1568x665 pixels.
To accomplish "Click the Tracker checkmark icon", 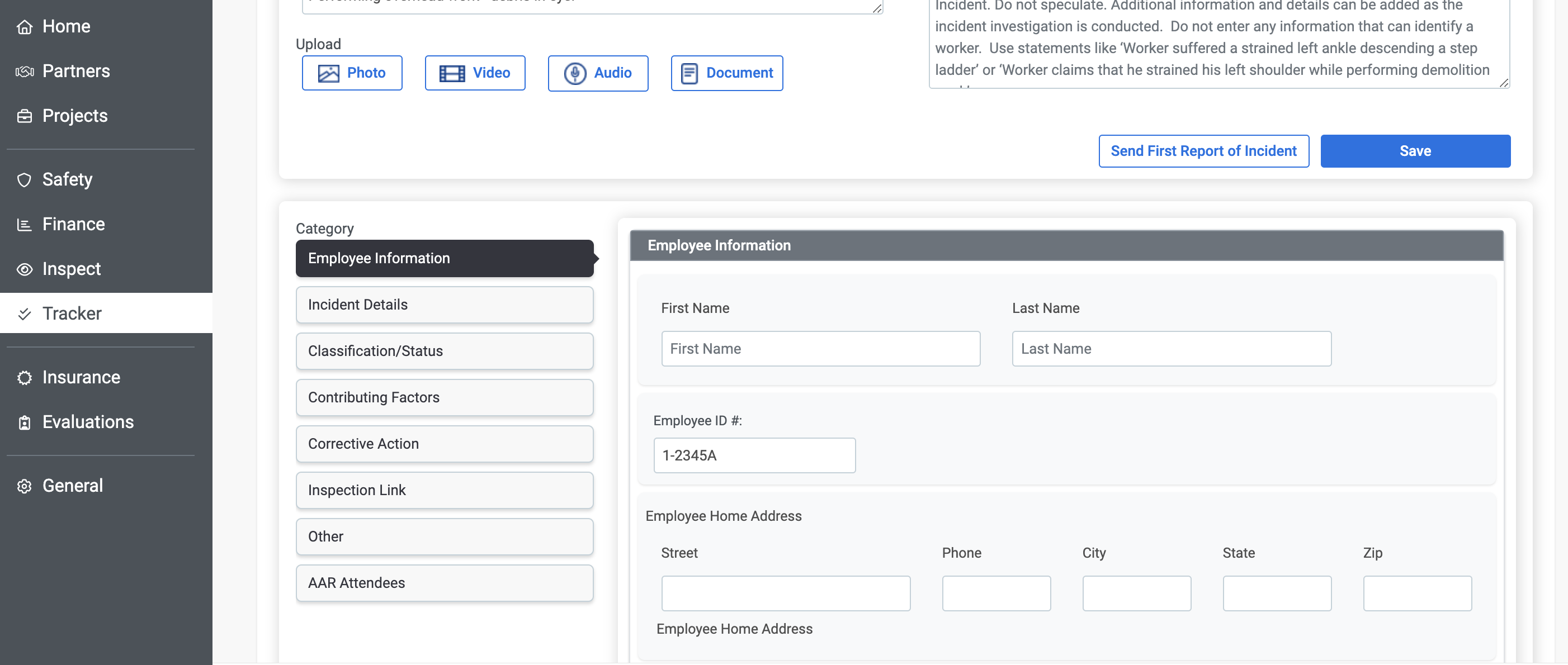I will point(25,314).
